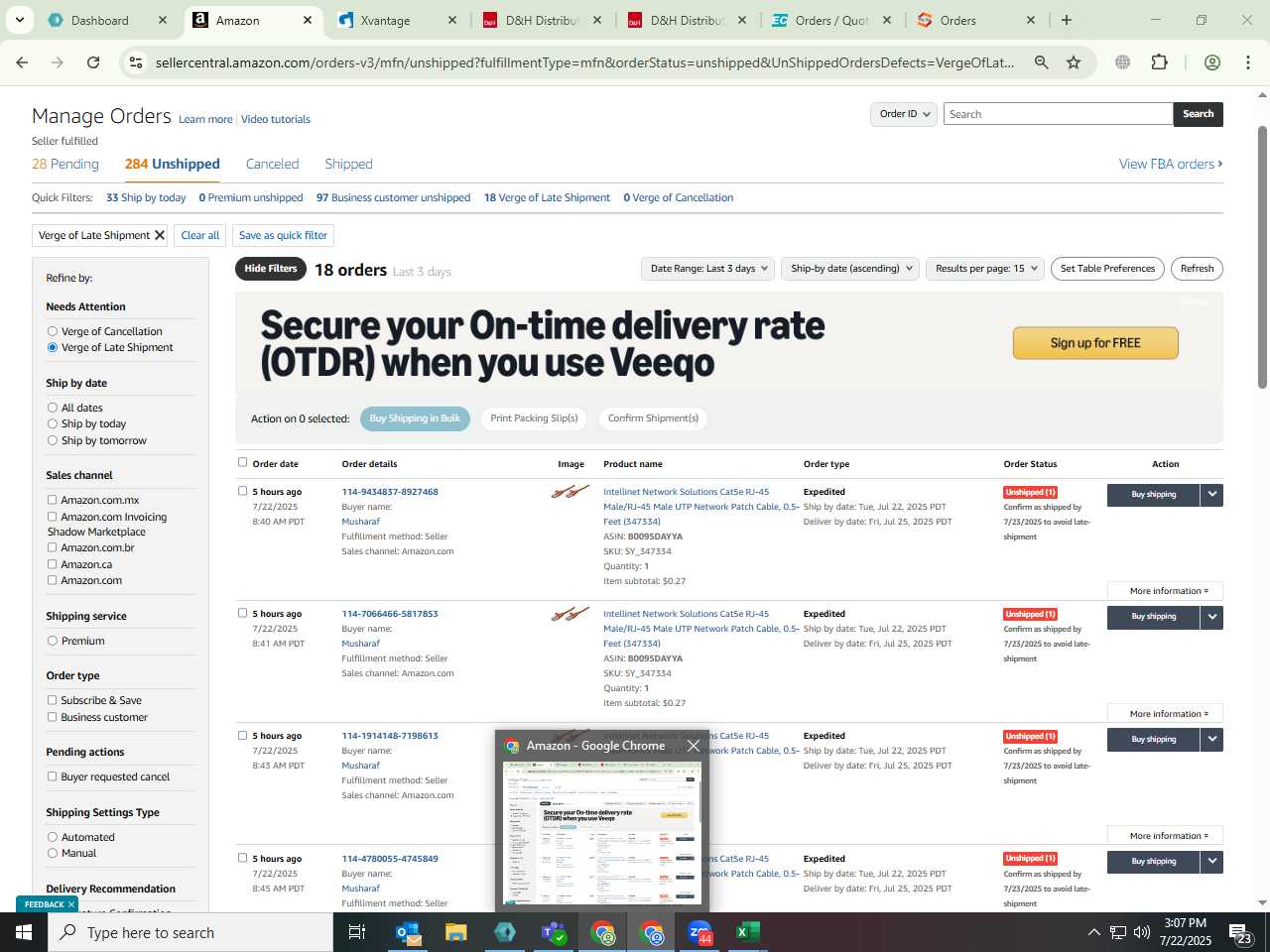Viewport: 1270px width, 952px height.
Task: Switch to the Xvantage browser tab
Action: pyautogui.click(x=397, y=20)
